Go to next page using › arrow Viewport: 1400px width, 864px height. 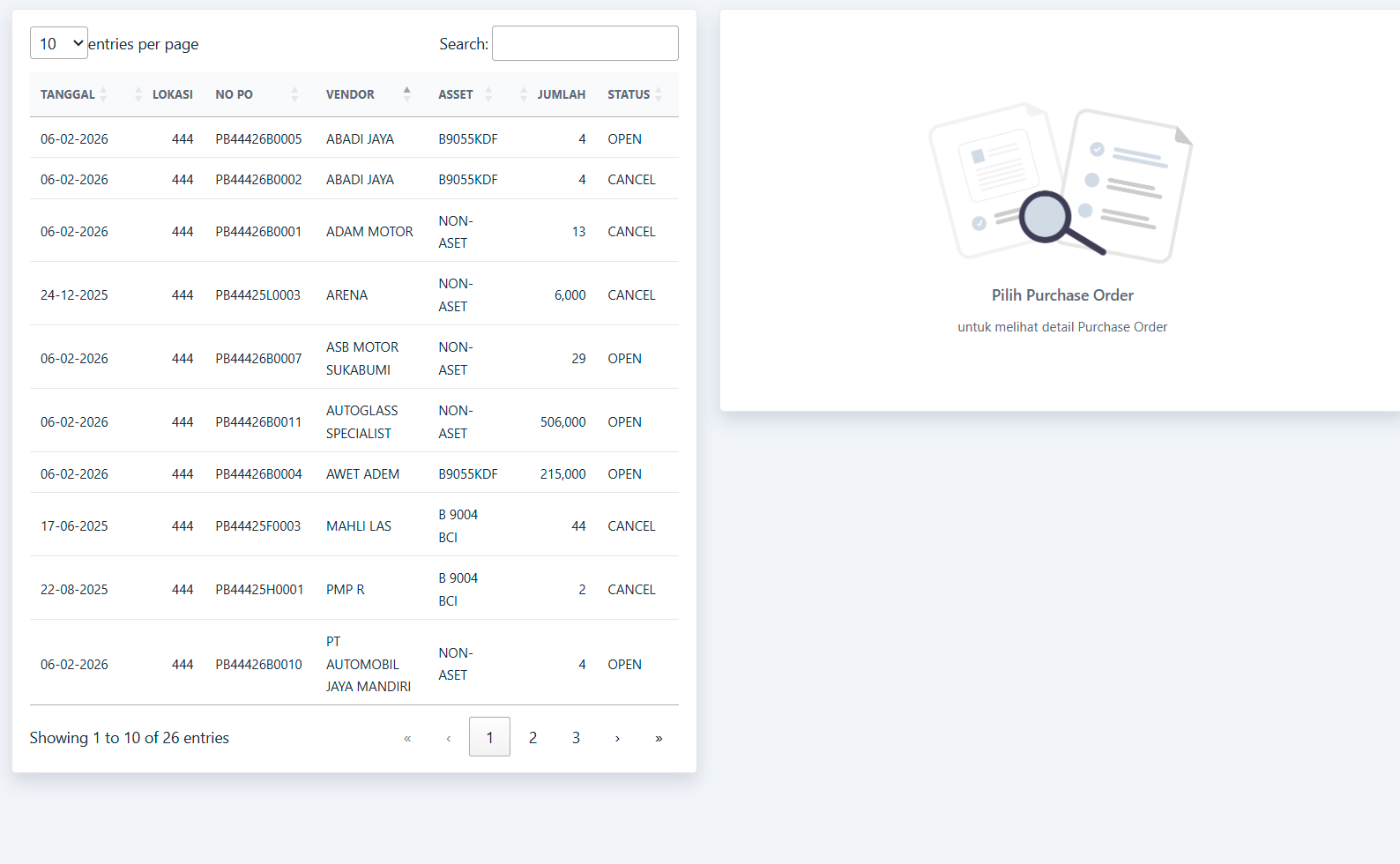click(617, 738)
